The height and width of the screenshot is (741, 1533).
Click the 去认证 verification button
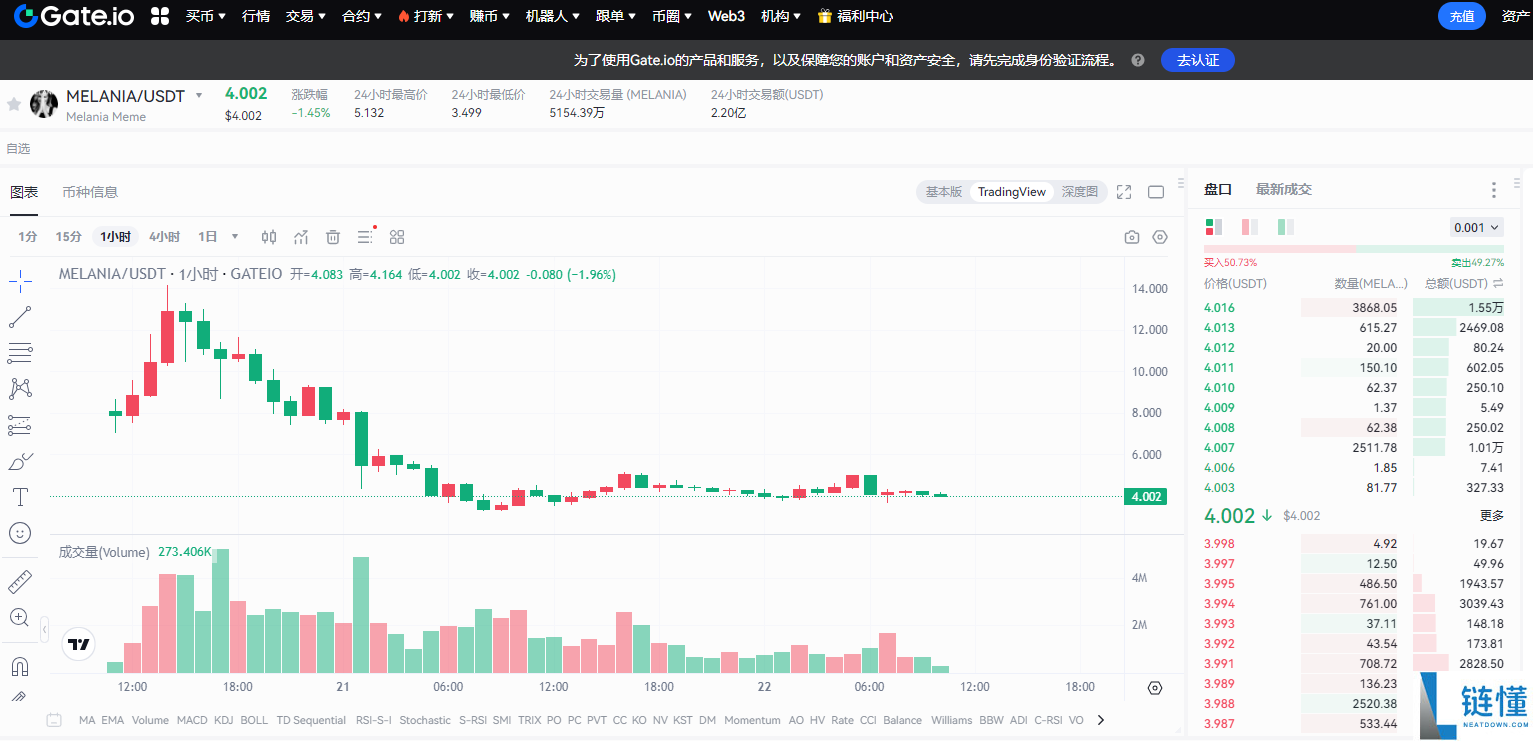tap(1197, 60)
